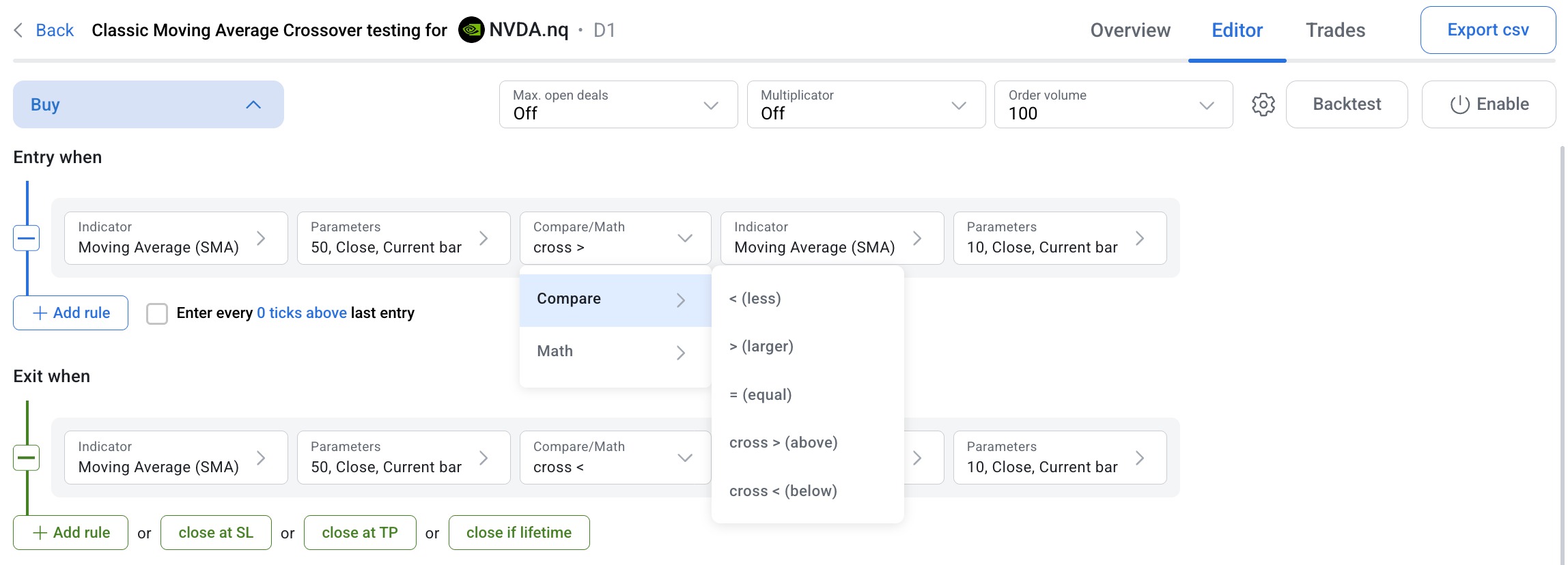Tick the 'Enter every' ticks checkbox
Screen dimensions: 1568x565
tap(157, 313)
